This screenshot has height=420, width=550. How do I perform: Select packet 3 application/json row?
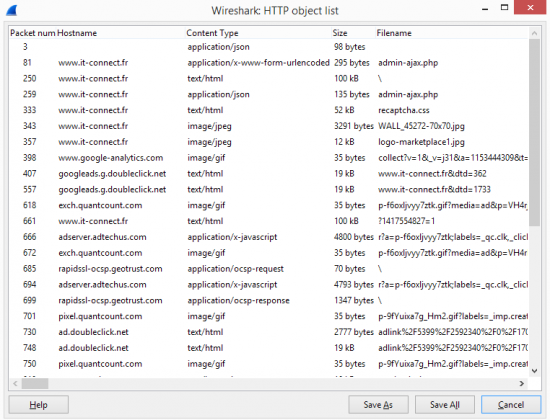pyautogui.click(x=268, y=47)
